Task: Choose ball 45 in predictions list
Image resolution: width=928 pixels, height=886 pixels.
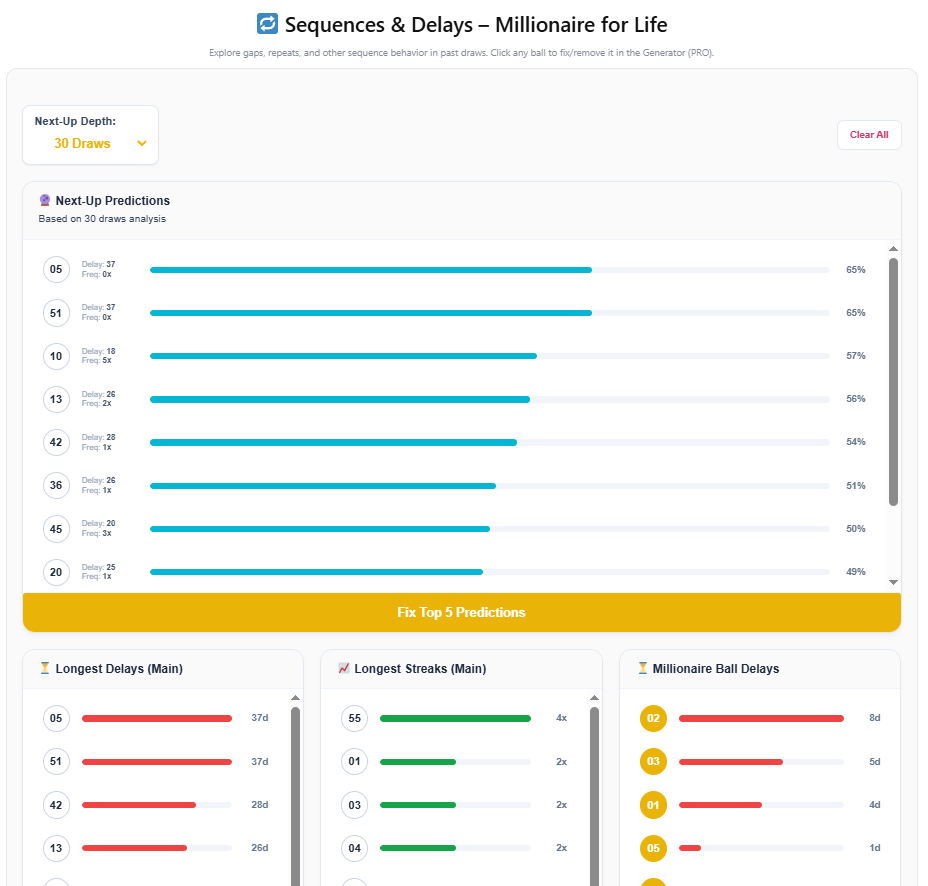Action: (x=56, y=529)
